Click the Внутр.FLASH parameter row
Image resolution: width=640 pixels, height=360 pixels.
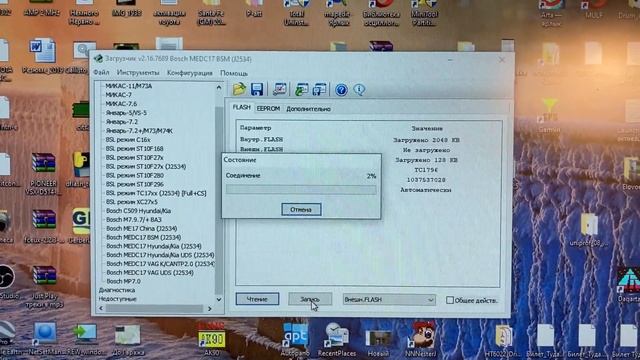261,140
